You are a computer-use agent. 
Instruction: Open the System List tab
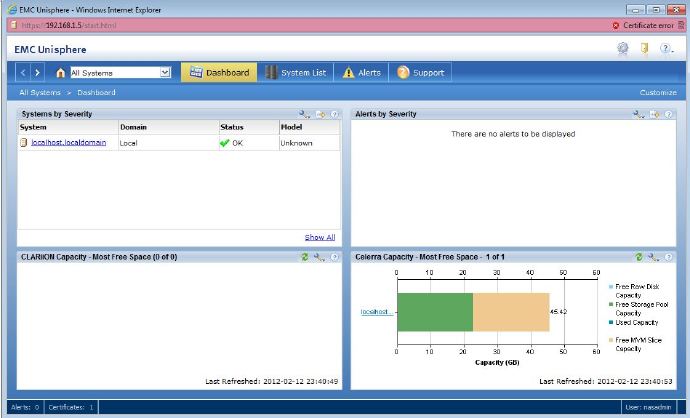tap(296, 73)
